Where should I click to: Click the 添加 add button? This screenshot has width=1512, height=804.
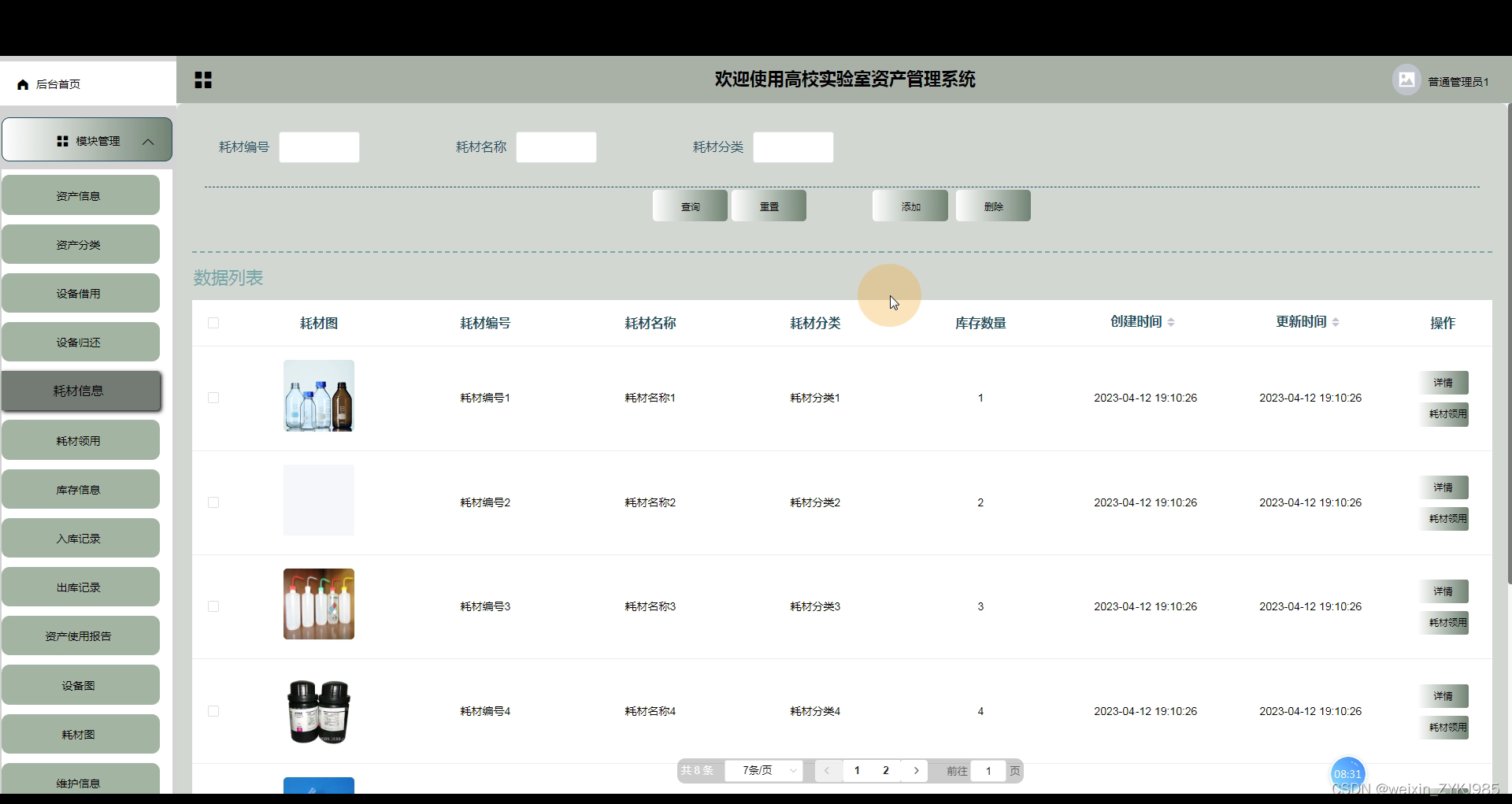pos(910,206)
